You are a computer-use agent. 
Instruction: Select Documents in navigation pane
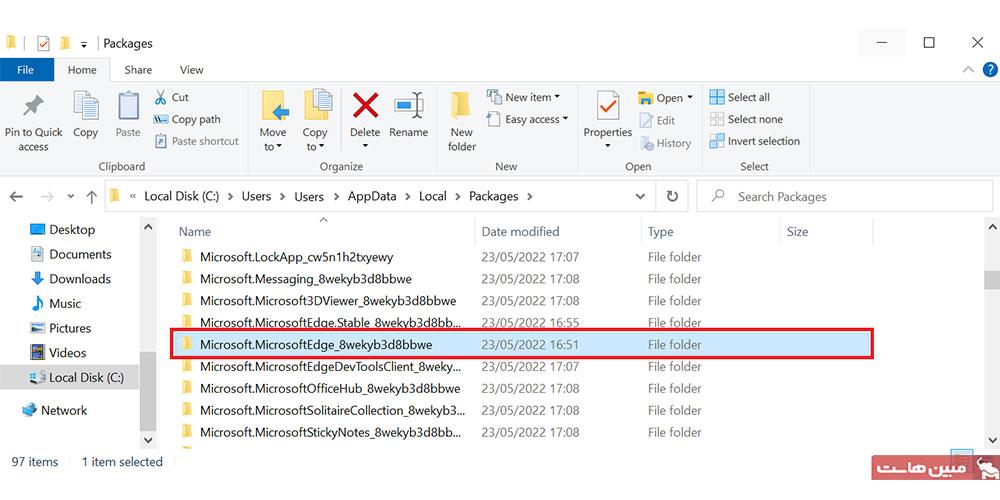[71, 254]
